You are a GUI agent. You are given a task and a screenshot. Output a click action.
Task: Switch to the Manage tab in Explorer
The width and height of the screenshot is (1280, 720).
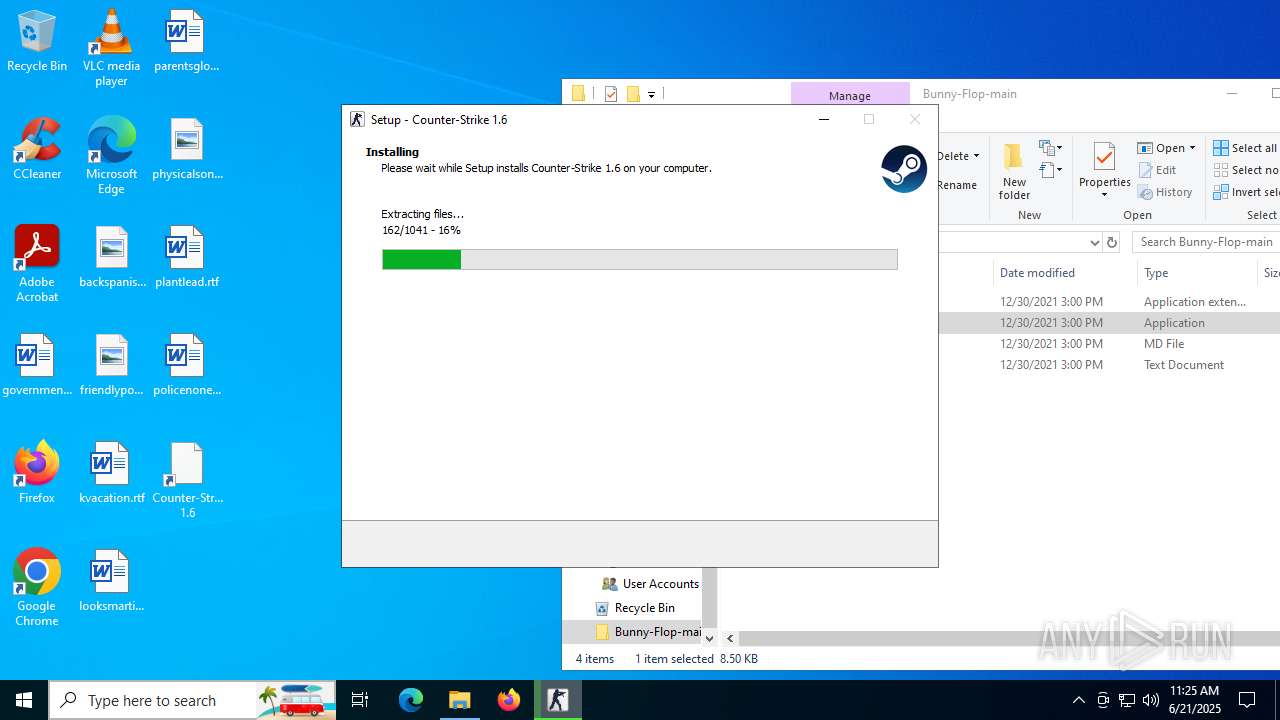click(849, 95)
